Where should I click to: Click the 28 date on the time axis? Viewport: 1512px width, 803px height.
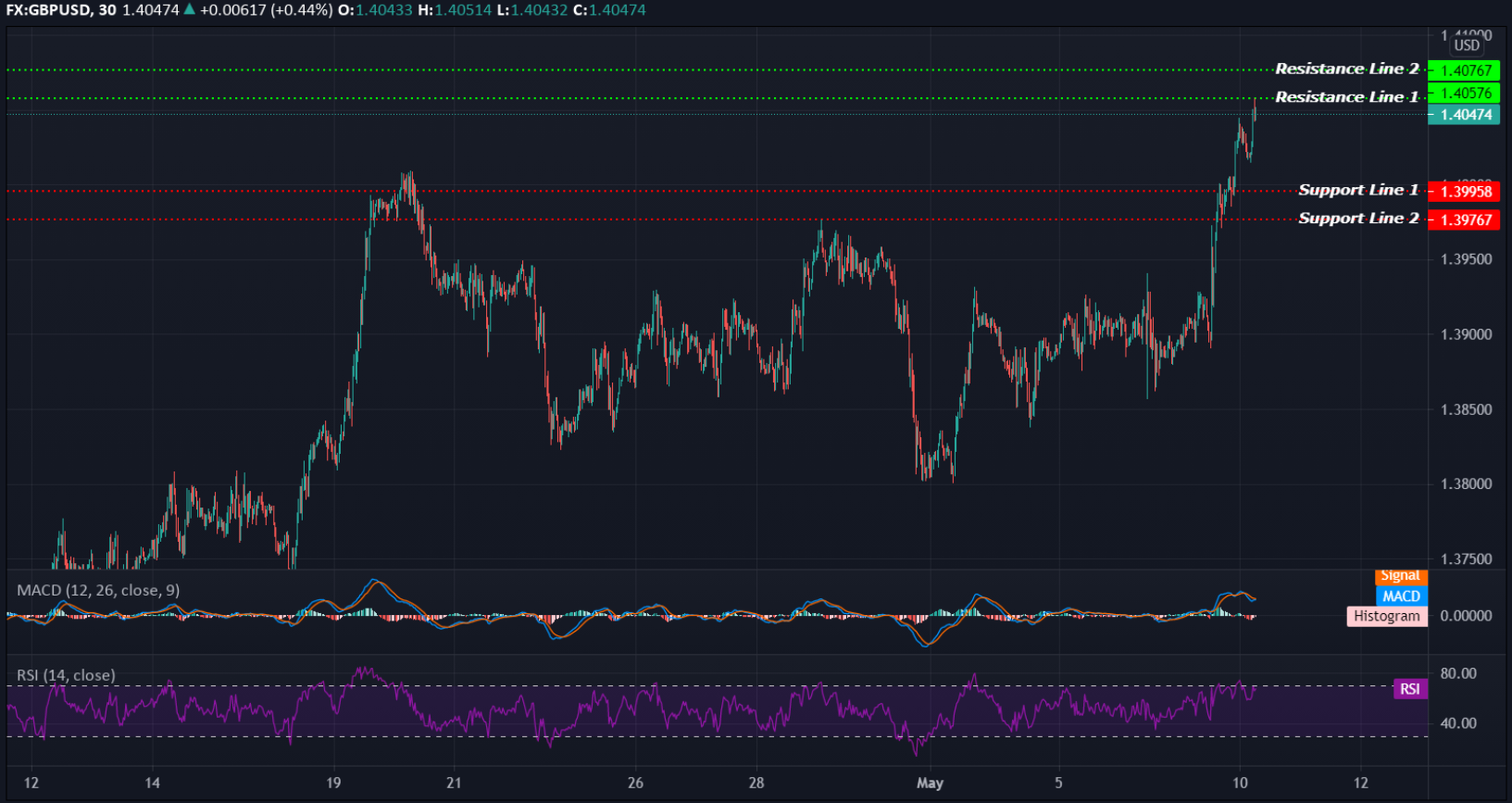756,783
